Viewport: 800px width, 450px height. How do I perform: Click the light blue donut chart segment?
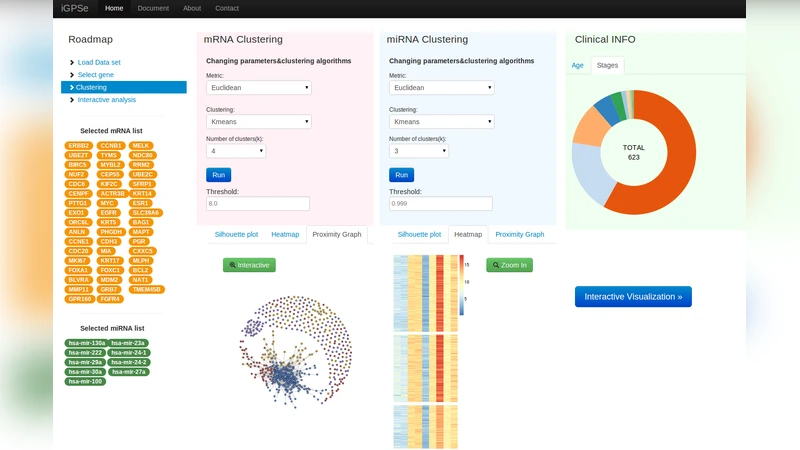pyautogui.click(x=588, y=173)
